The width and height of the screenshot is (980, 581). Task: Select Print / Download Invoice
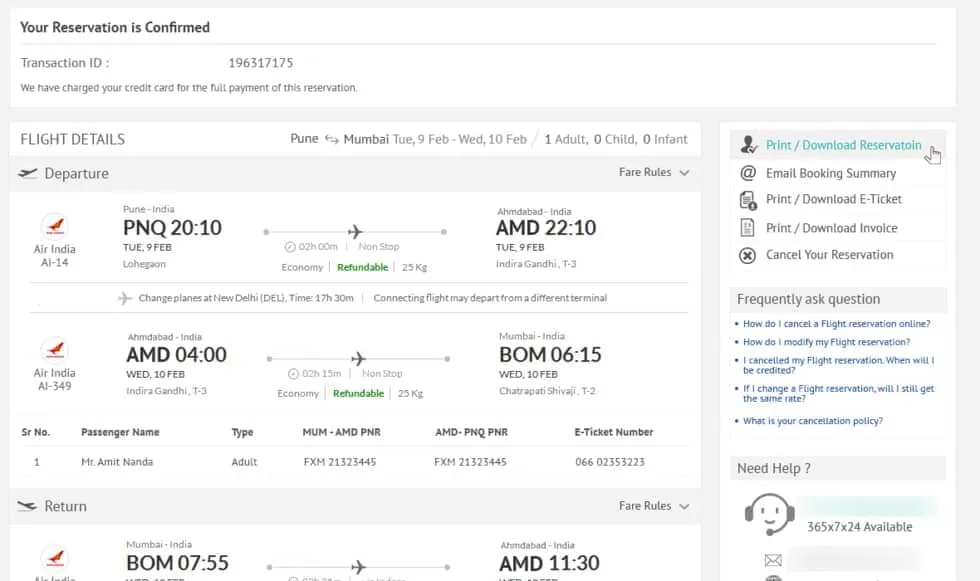[831, 228]
